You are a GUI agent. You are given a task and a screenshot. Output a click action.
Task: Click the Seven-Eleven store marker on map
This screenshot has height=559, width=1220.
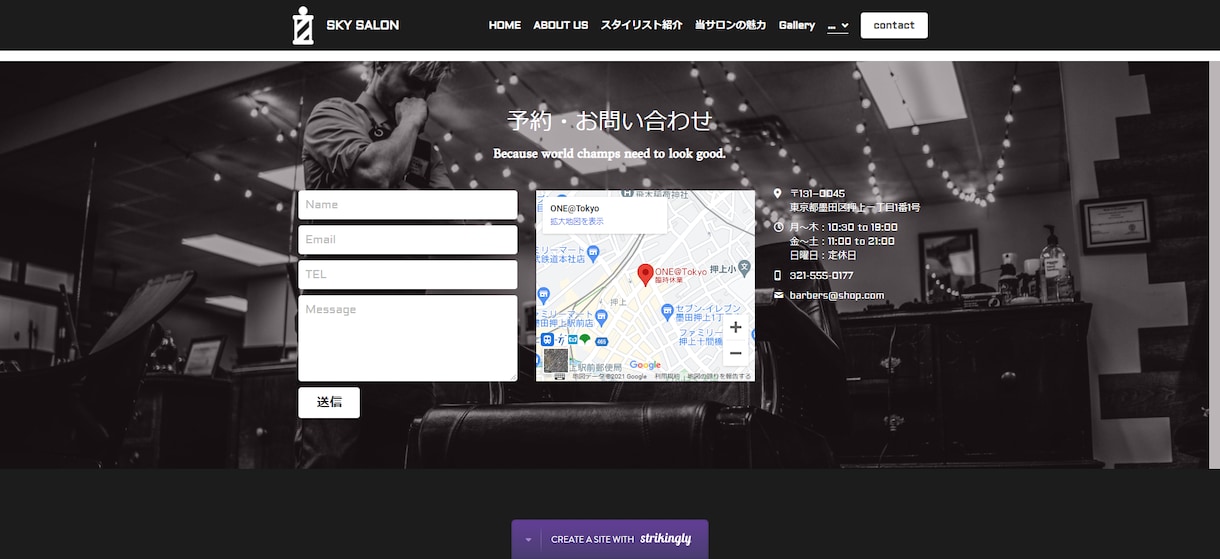click(667, 313)
